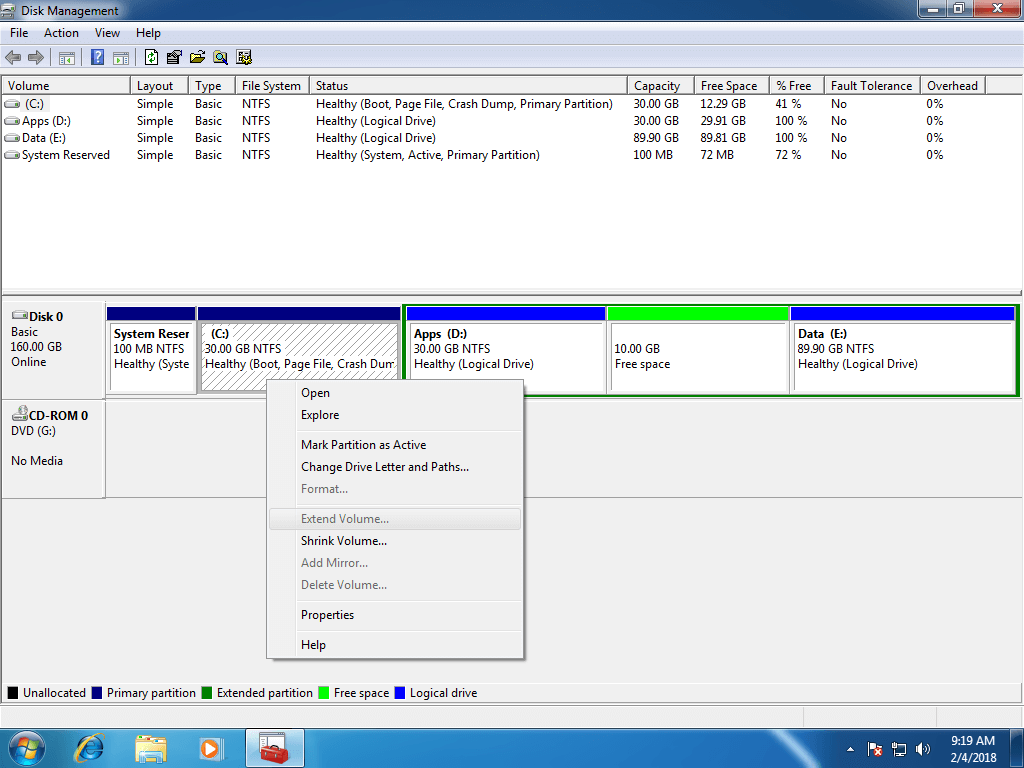This screenshot has width=1024, height=768.
Task: Open the taskbar clock showing 9:19 AM
Action: click(973, 749)
